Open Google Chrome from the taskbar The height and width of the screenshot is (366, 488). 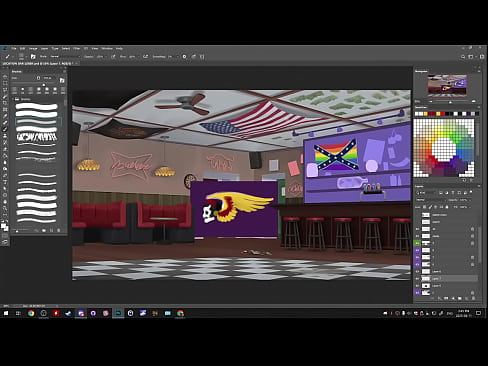[31, 313]
